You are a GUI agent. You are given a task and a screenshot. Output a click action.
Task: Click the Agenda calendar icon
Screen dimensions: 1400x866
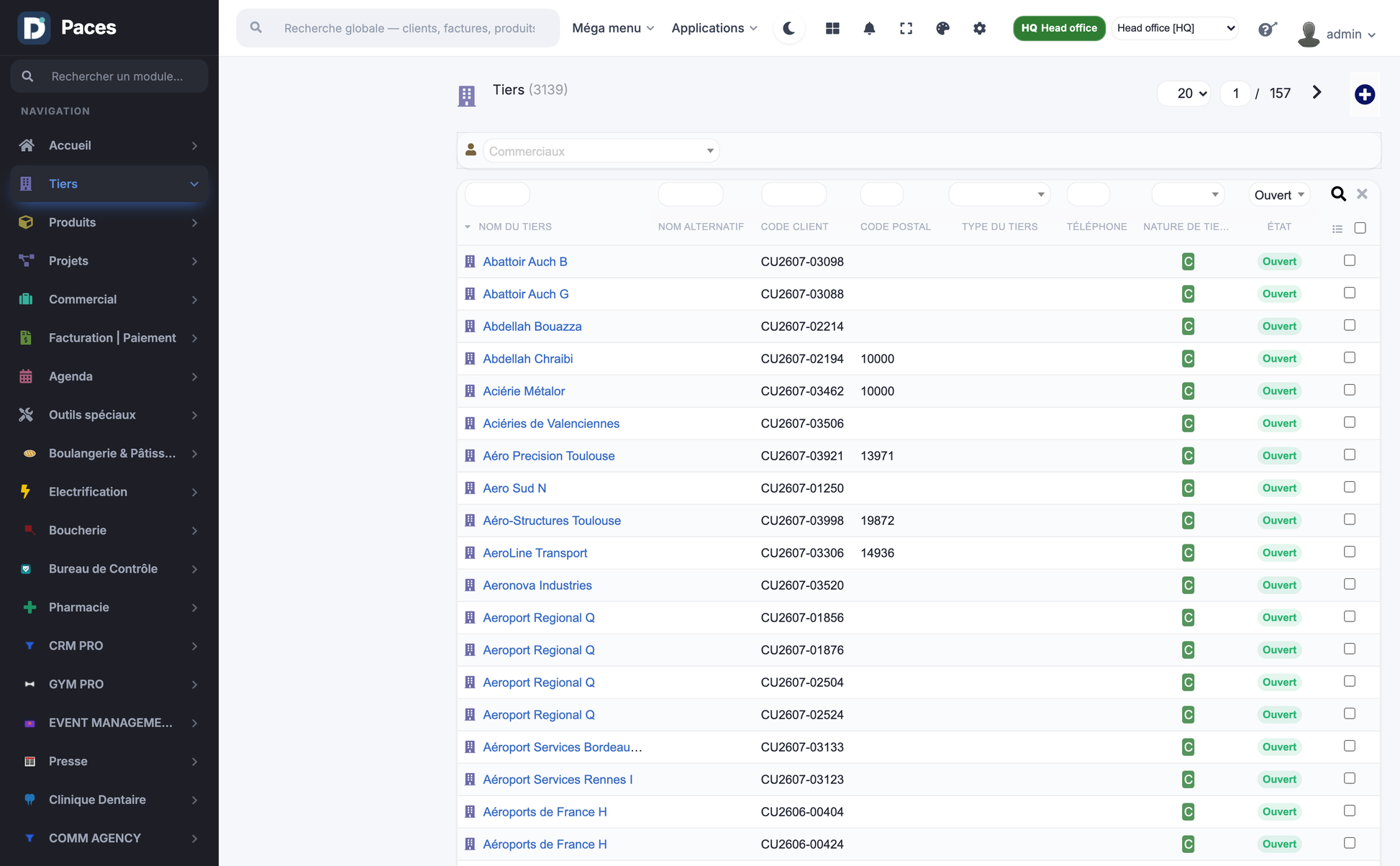tap(27, 376)
